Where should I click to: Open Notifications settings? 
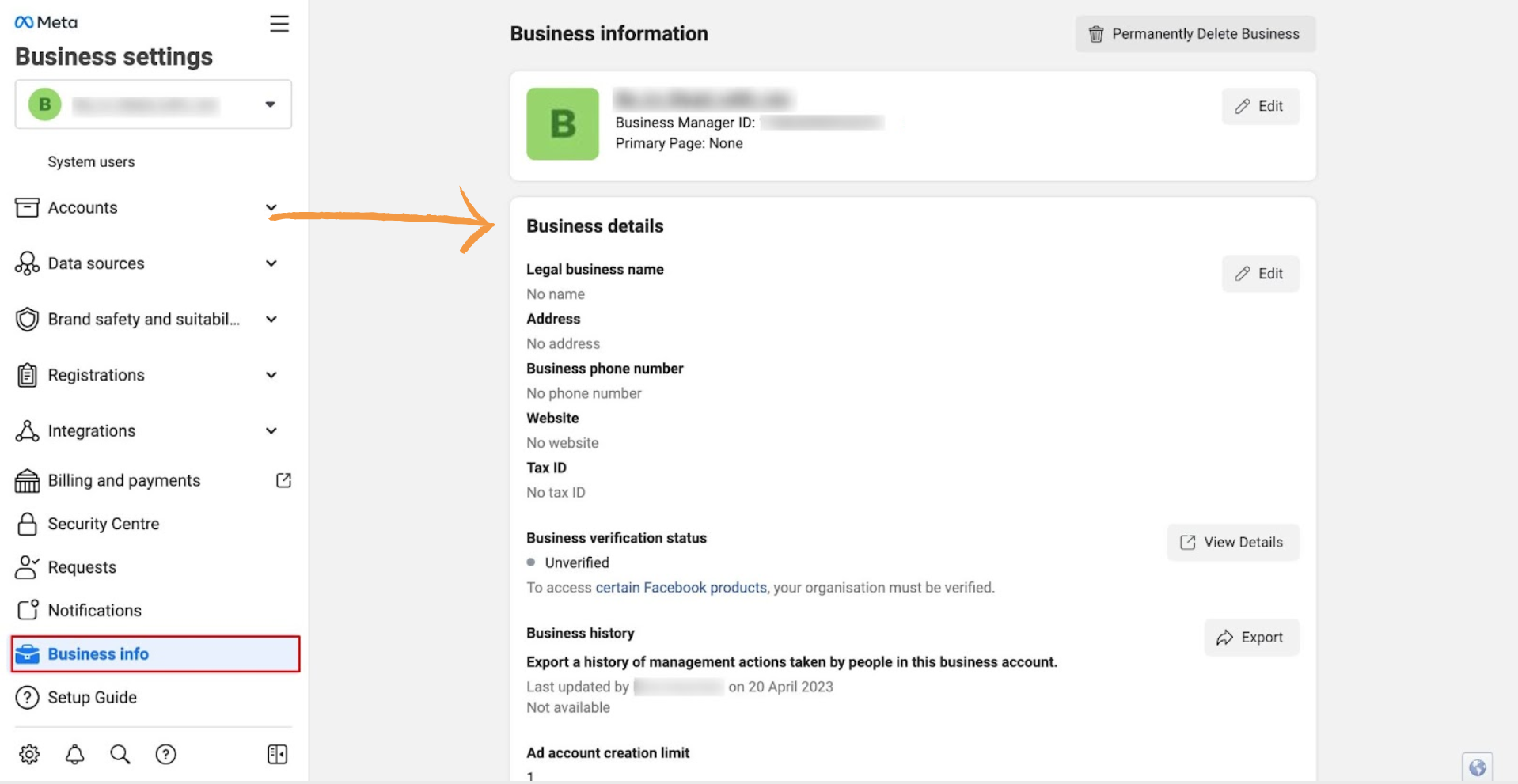95,610
